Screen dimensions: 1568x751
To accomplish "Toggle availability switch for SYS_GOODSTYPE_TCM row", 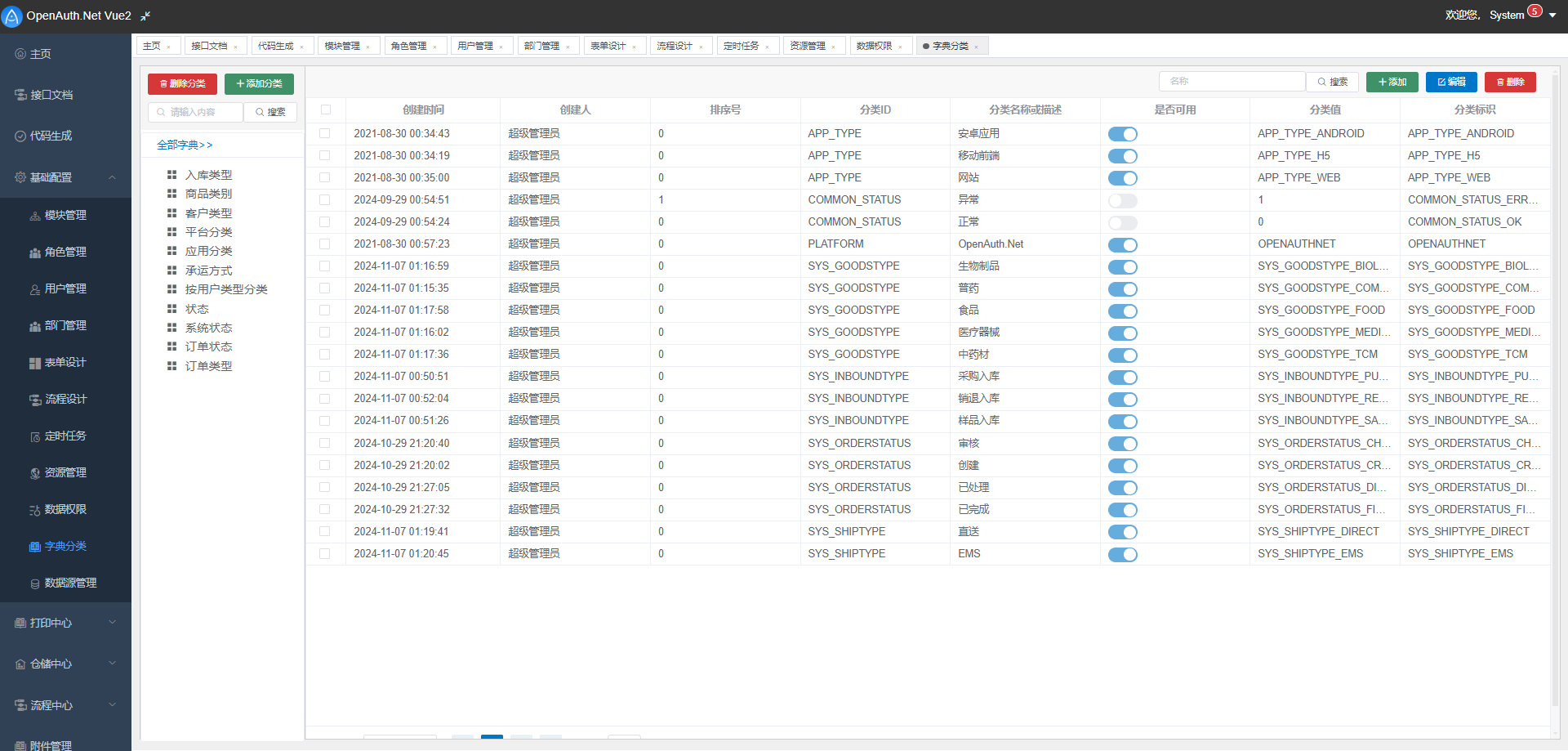I will pos(1123,355).
